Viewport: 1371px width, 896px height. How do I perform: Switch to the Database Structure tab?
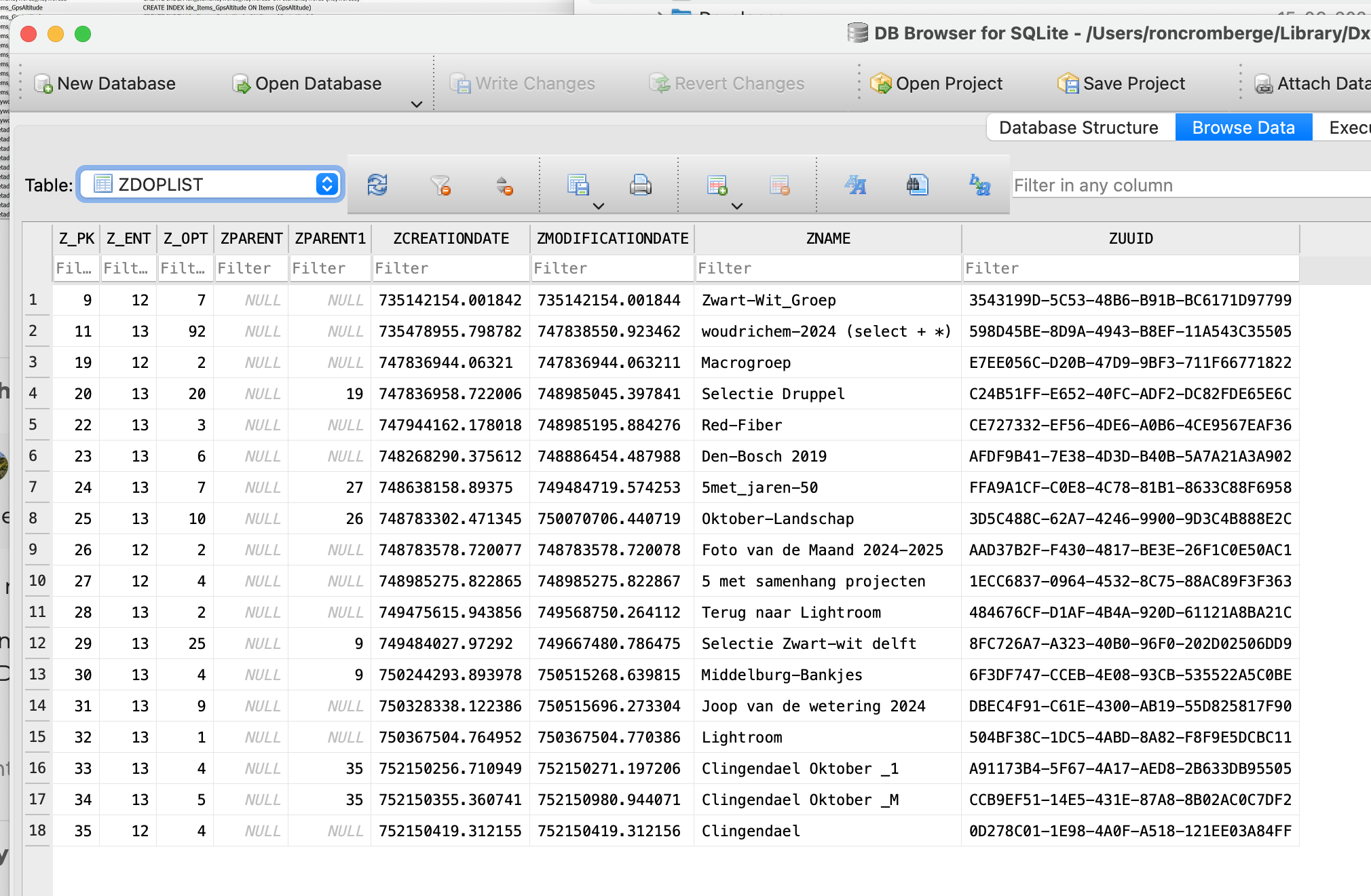[x=1078, y=128]
